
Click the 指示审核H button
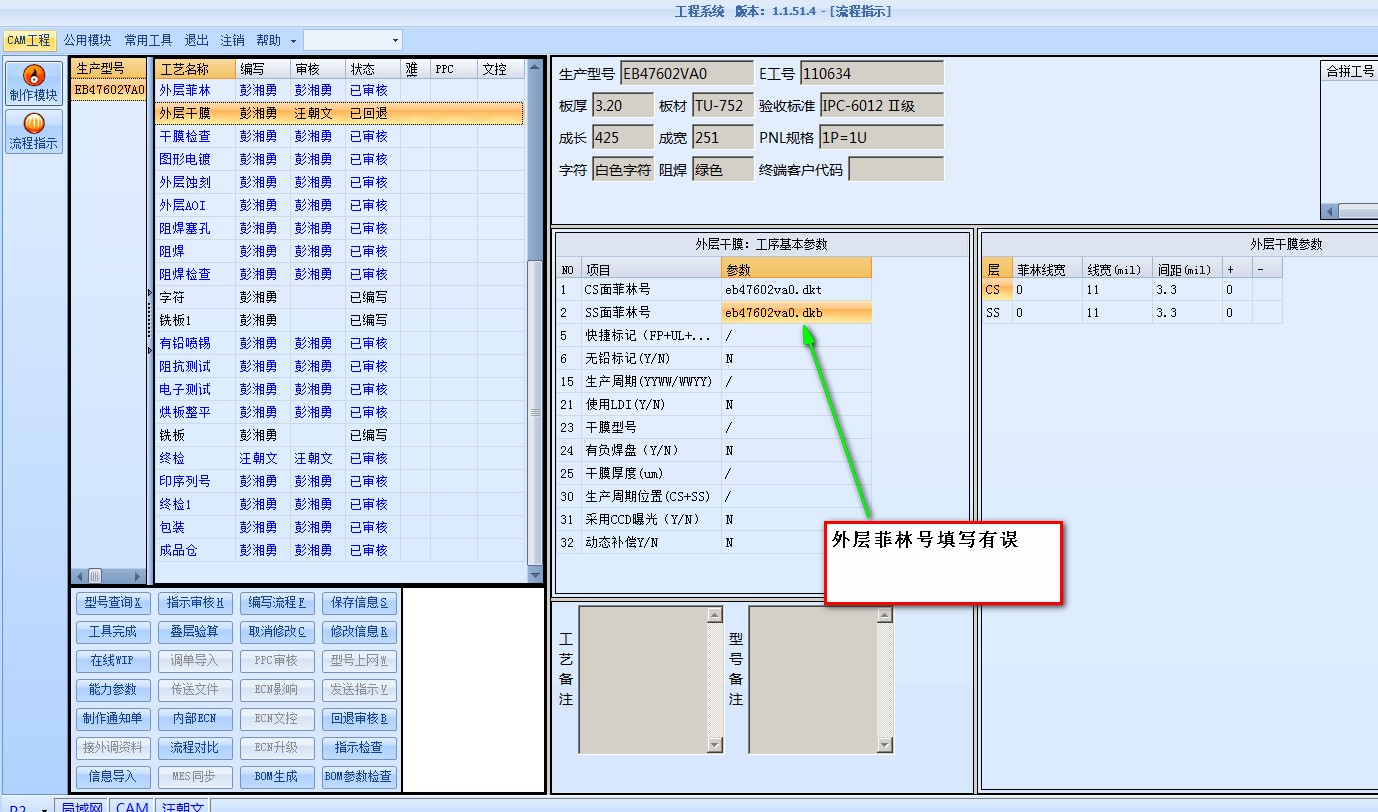click(195, 603)
